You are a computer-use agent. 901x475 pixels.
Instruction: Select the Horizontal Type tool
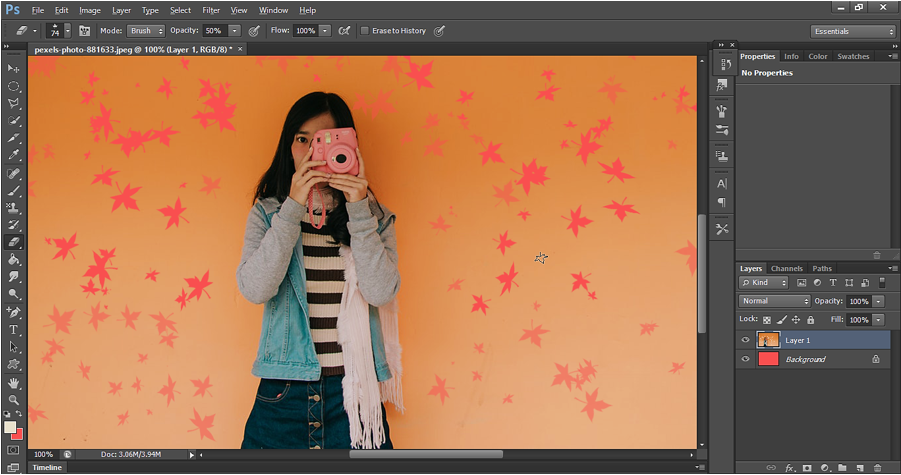point(13,330)
